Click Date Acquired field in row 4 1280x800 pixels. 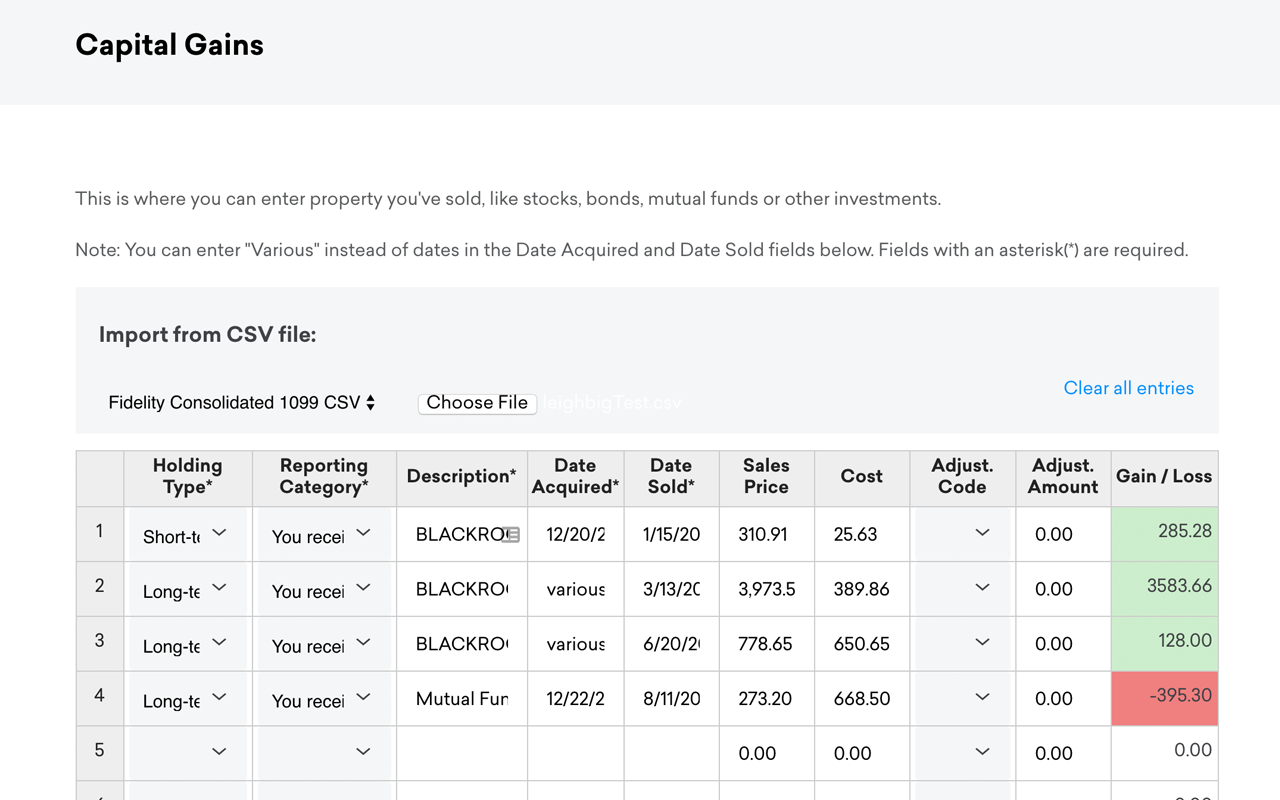pos(576,699)
